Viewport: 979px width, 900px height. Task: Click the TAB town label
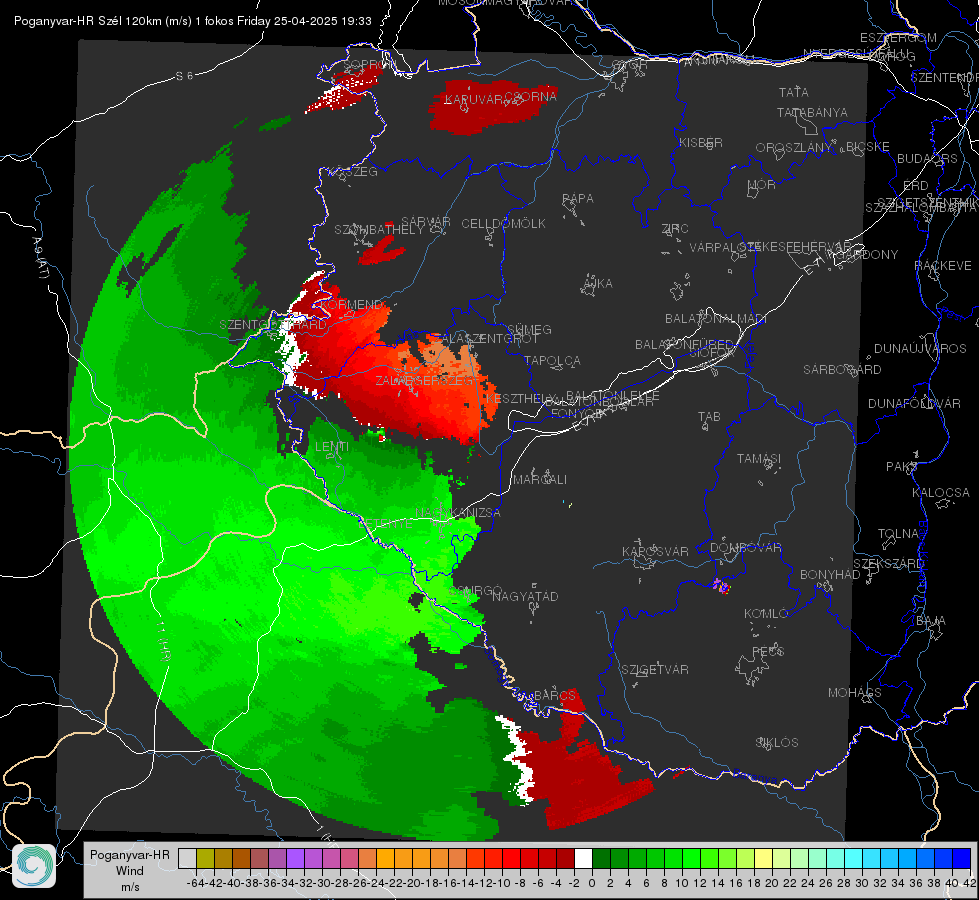pyautogui.click(x=709, y=417)
